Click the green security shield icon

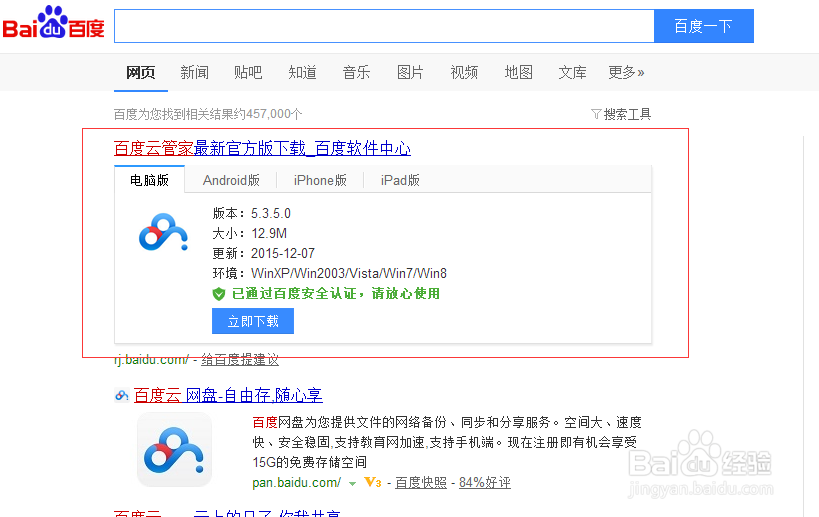[219, 294]
